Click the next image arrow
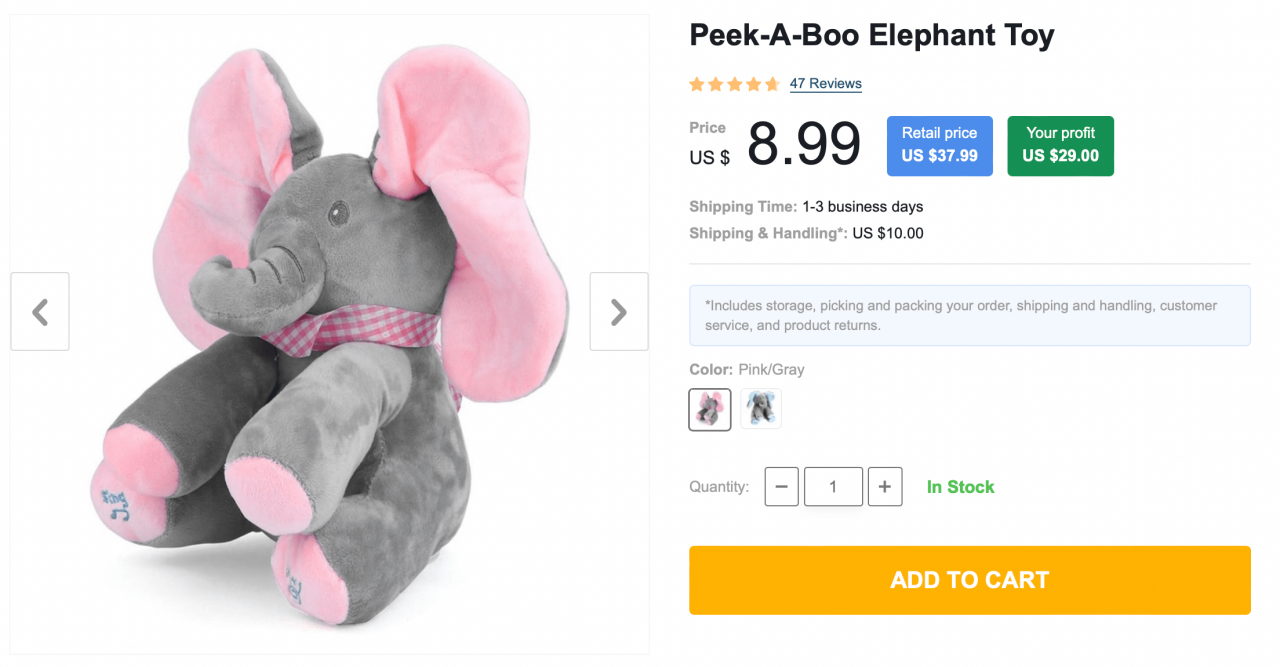This screenshot has width=1280, height=667. click(x=618, y=311)
